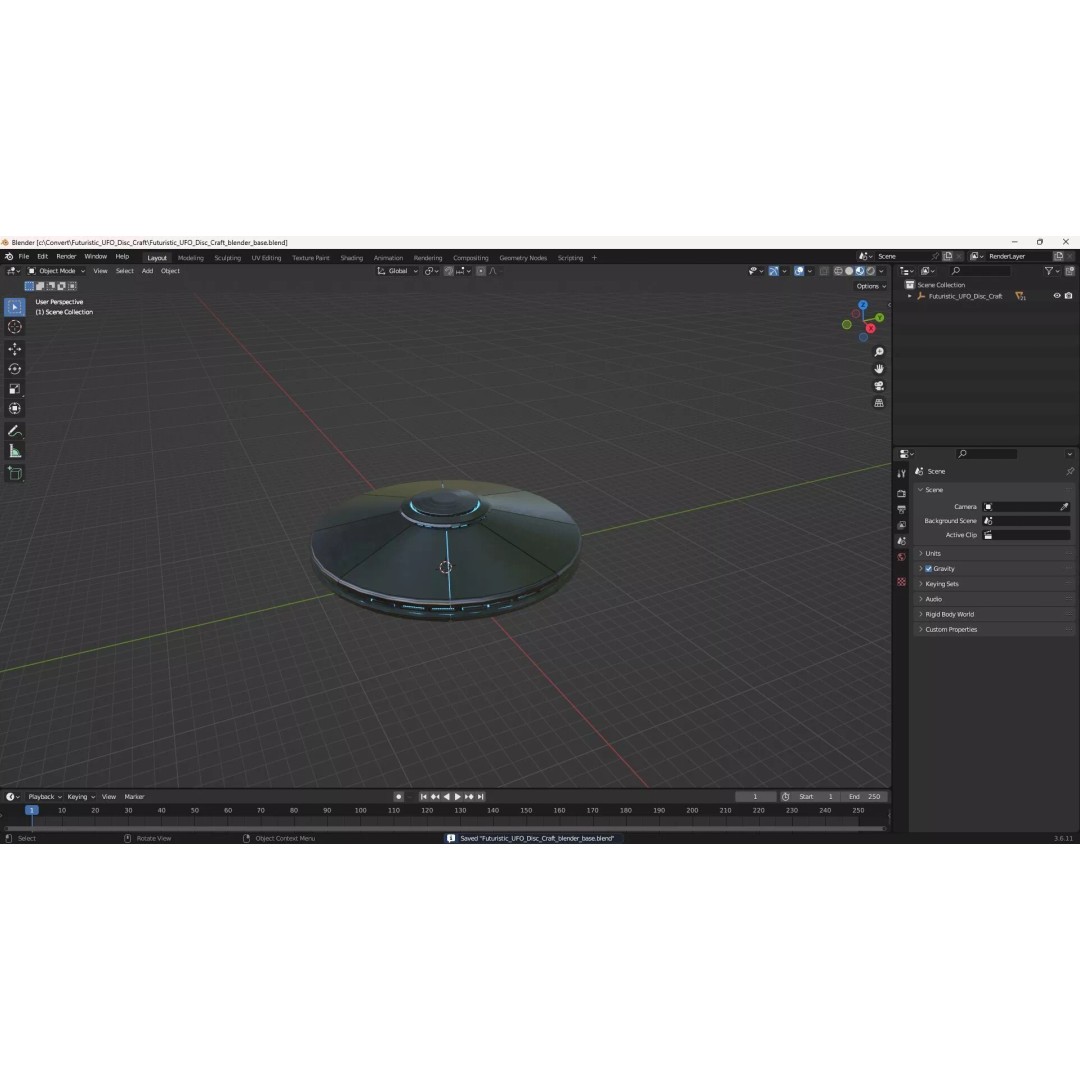Open the Tool properties tab

[901, 473]
